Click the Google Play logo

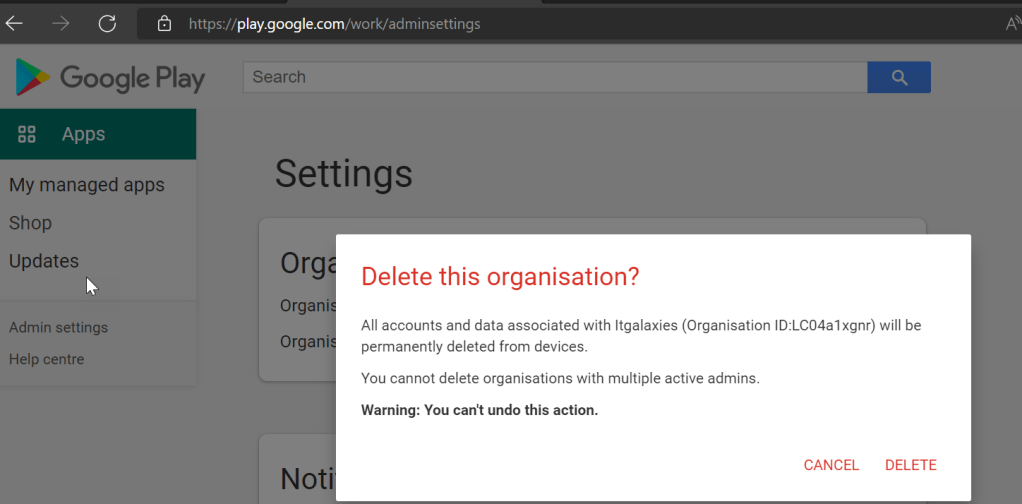coord(110,77)
